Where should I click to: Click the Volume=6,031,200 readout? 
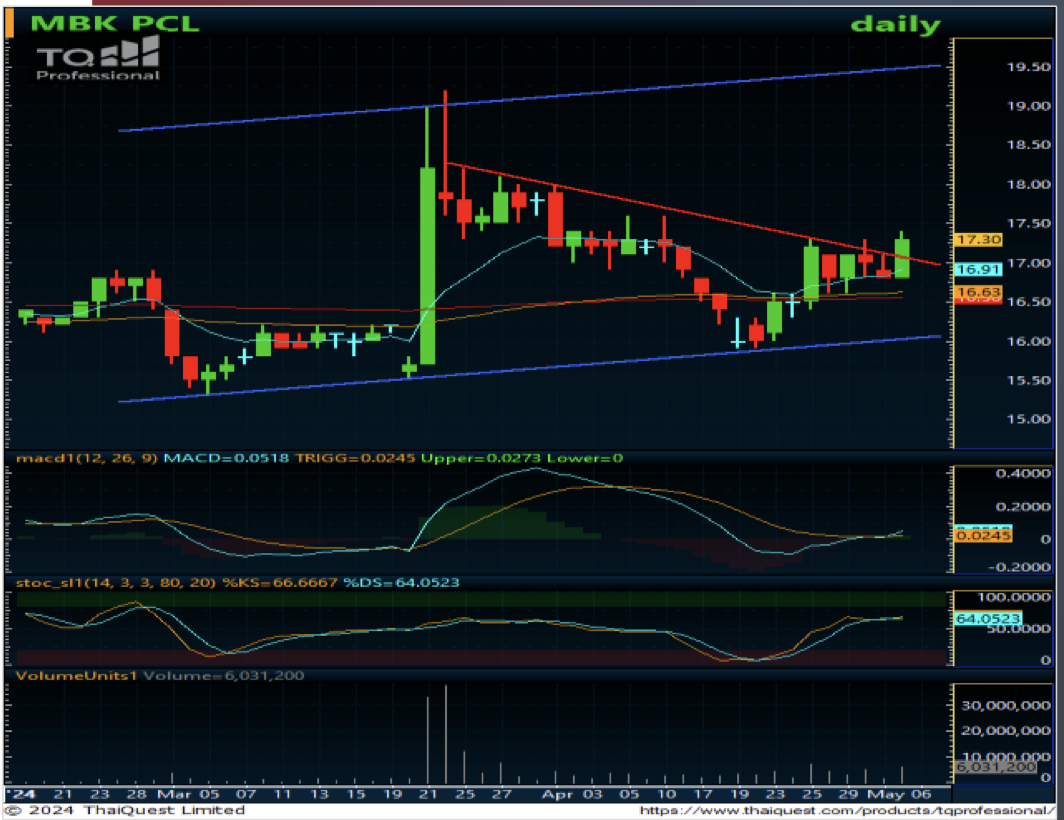click(224, 675)
